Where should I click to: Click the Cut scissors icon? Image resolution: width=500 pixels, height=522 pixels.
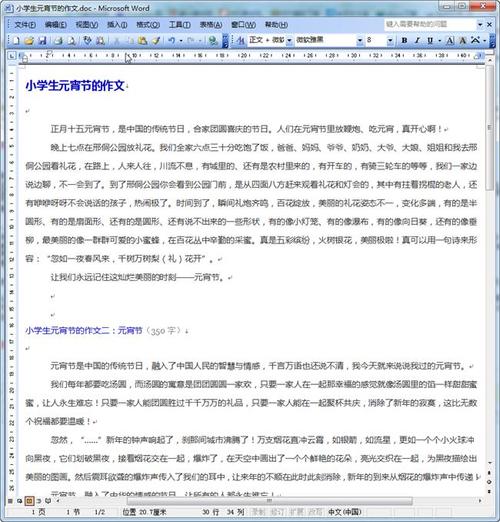117,41
